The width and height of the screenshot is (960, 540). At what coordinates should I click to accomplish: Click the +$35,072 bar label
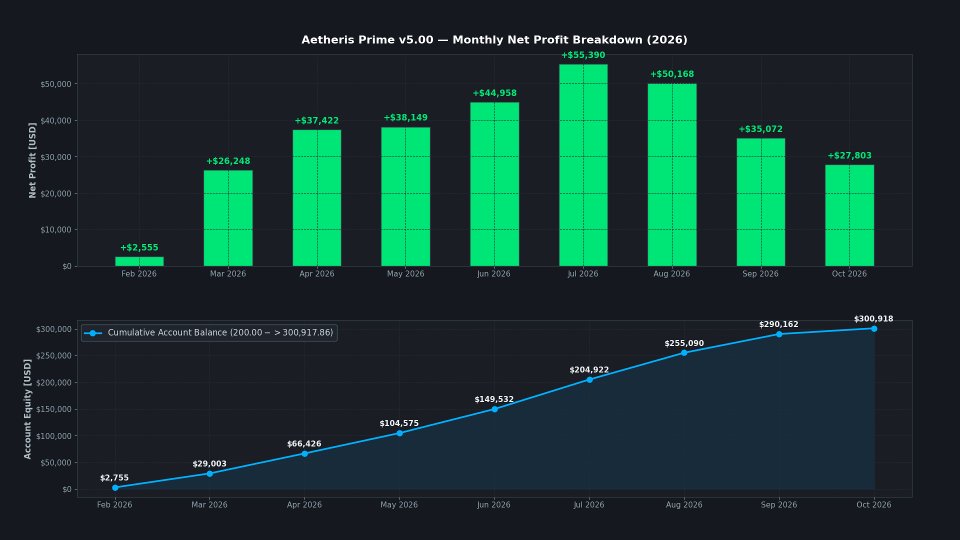coord(760,129)
